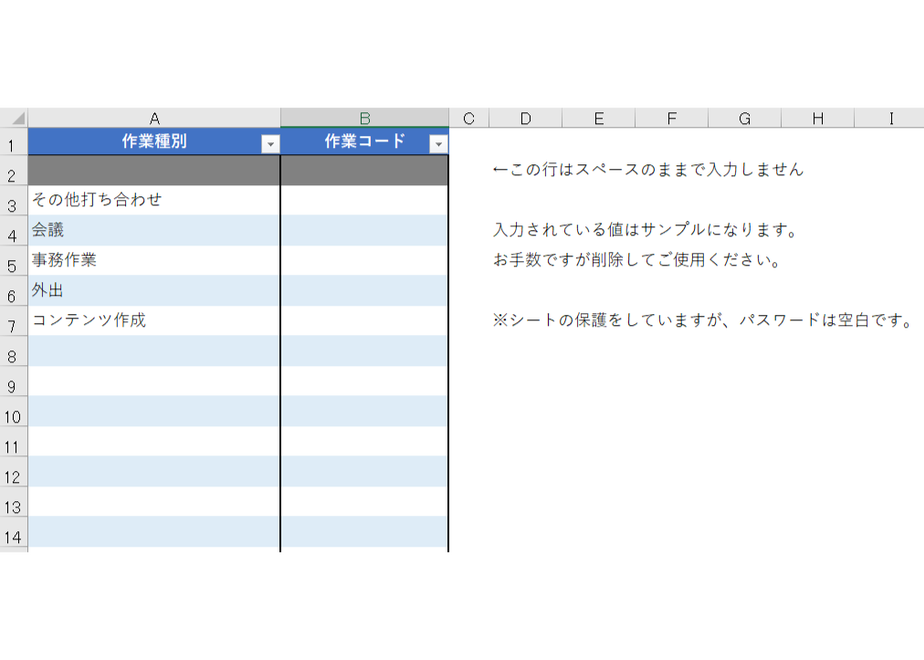Click the gray cell A2
The height and width of the screenshot is (660, 924).
pyautogui.click(x=154, y=170)
